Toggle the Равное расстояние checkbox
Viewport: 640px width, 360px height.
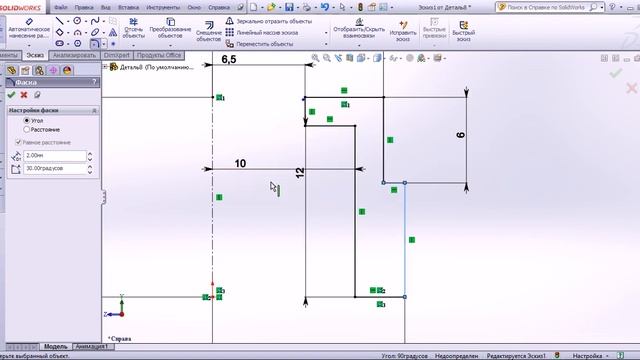[18, 142]
